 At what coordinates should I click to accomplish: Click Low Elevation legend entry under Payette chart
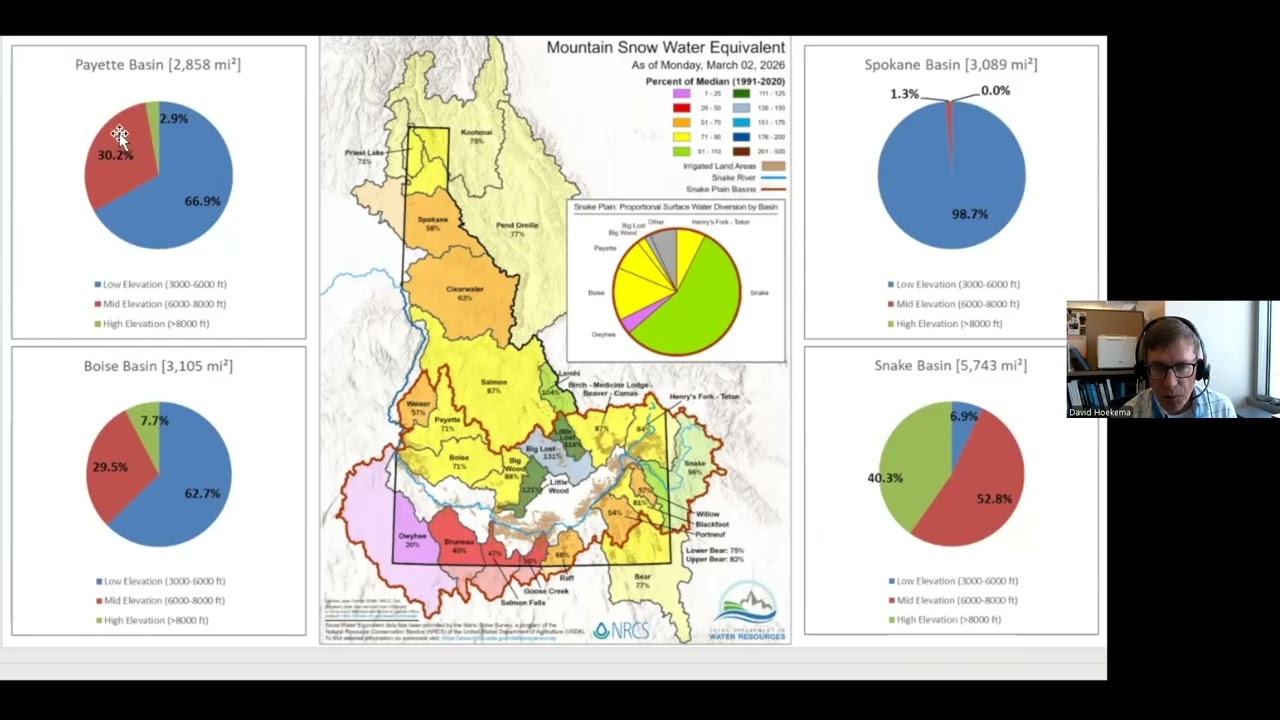(x=160, y=284)
